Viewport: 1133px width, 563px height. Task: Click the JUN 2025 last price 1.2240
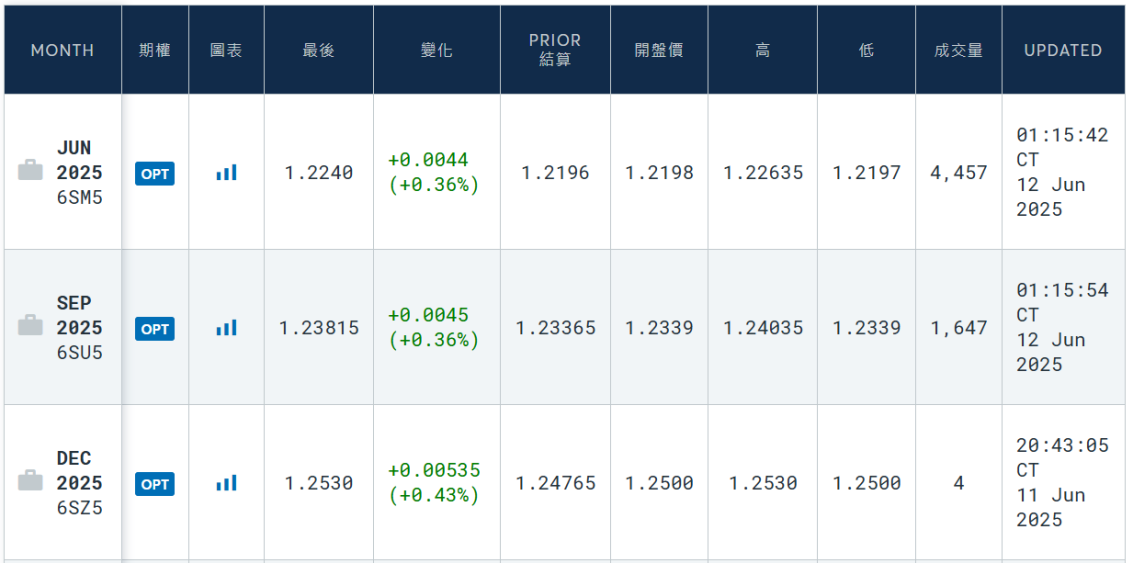[x=319, y=173]
